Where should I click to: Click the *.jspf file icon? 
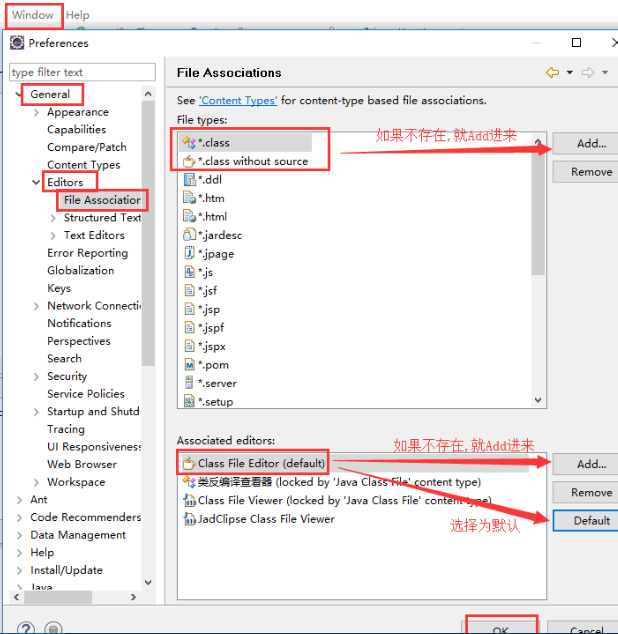189,327
